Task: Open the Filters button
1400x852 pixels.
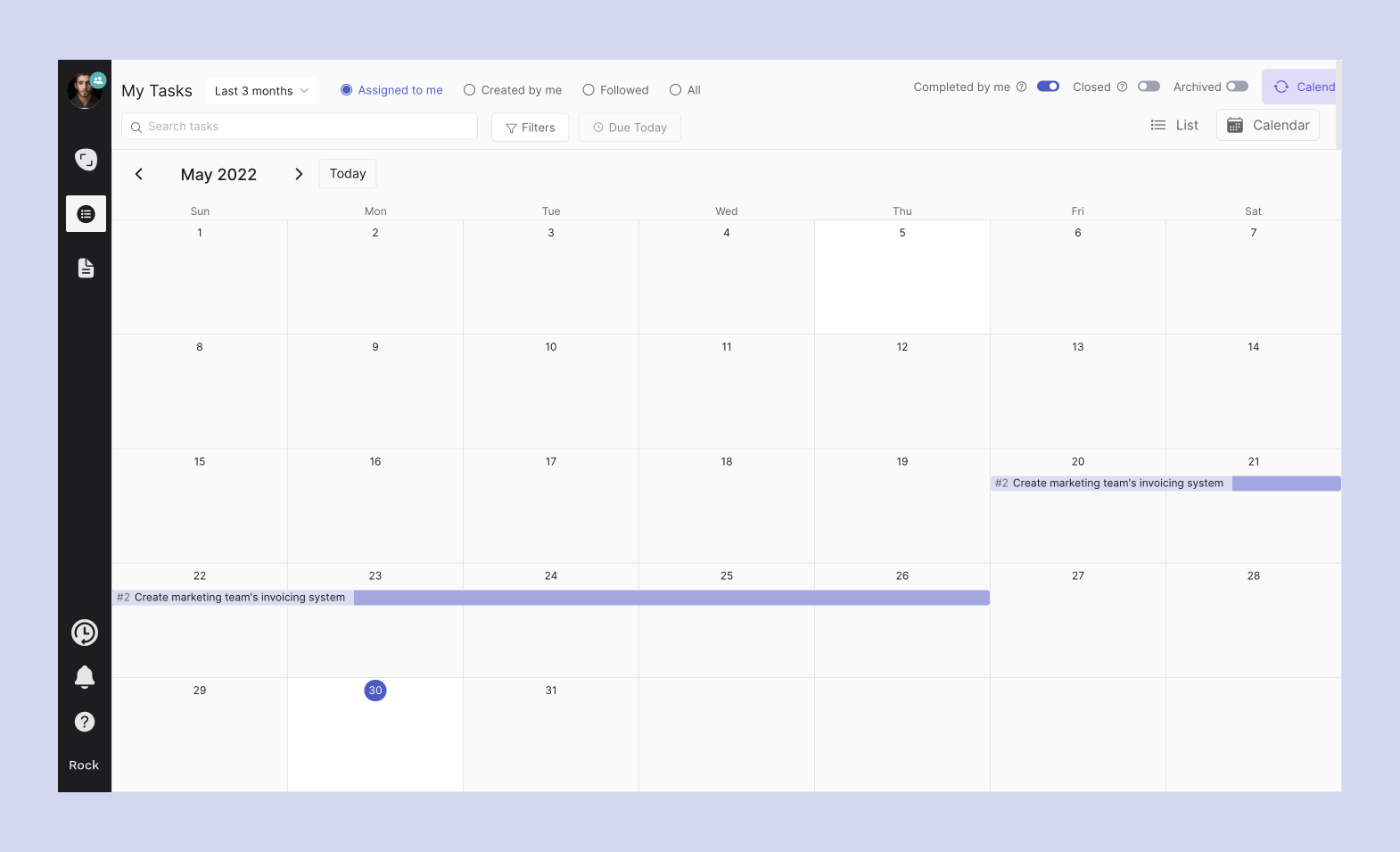Action: (530, 128)
